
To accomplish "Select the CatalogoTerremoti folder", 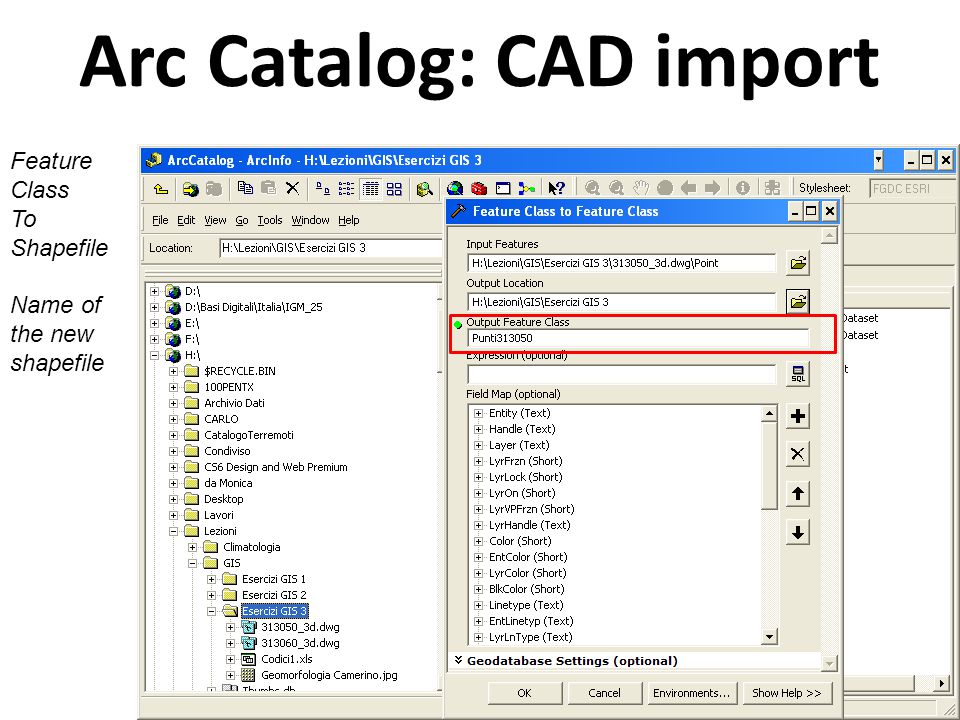I will point(249,435).
